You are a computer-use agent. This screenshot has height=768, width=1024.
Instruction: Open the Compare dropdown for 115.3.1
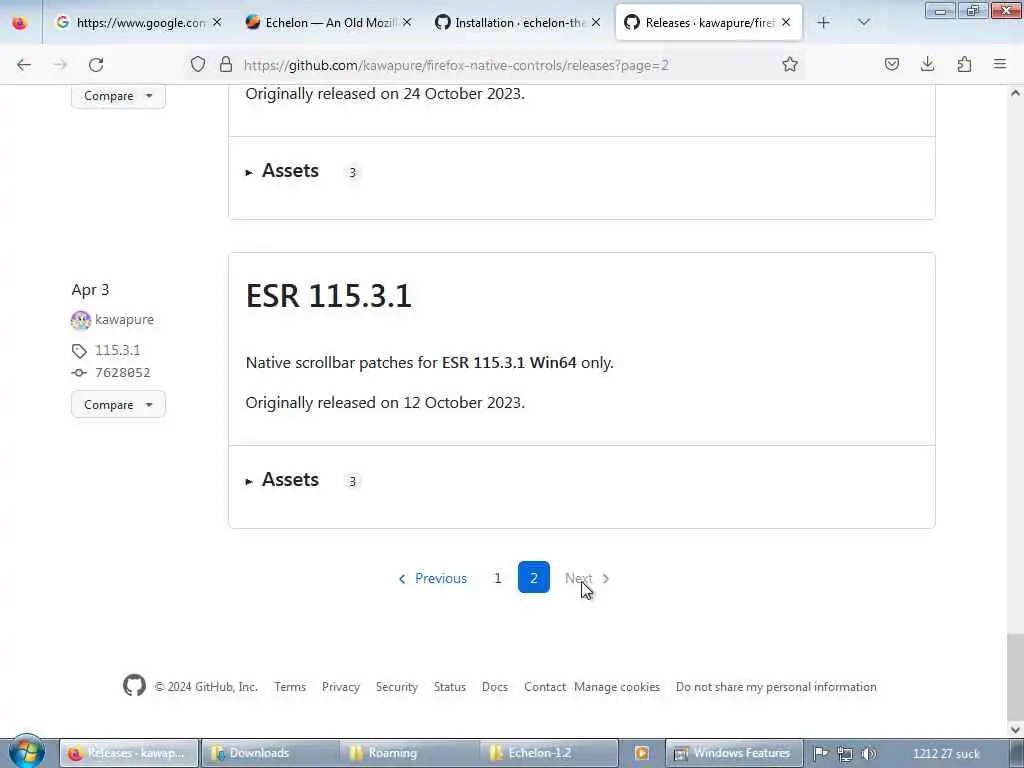118,405
